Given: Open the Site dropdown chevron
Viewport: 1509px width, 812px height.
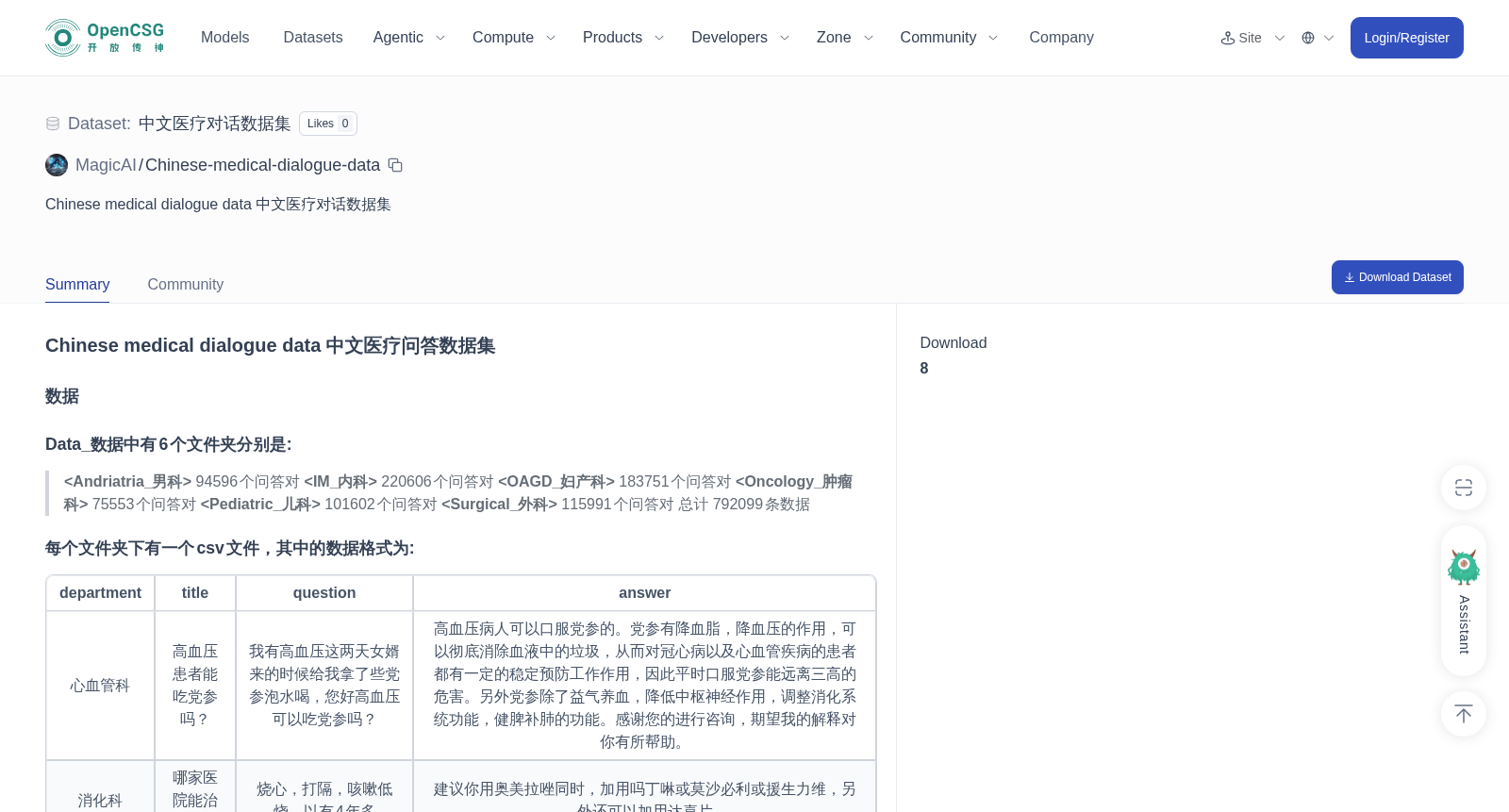Looking at the screenshot, I should click(1280, 38).
